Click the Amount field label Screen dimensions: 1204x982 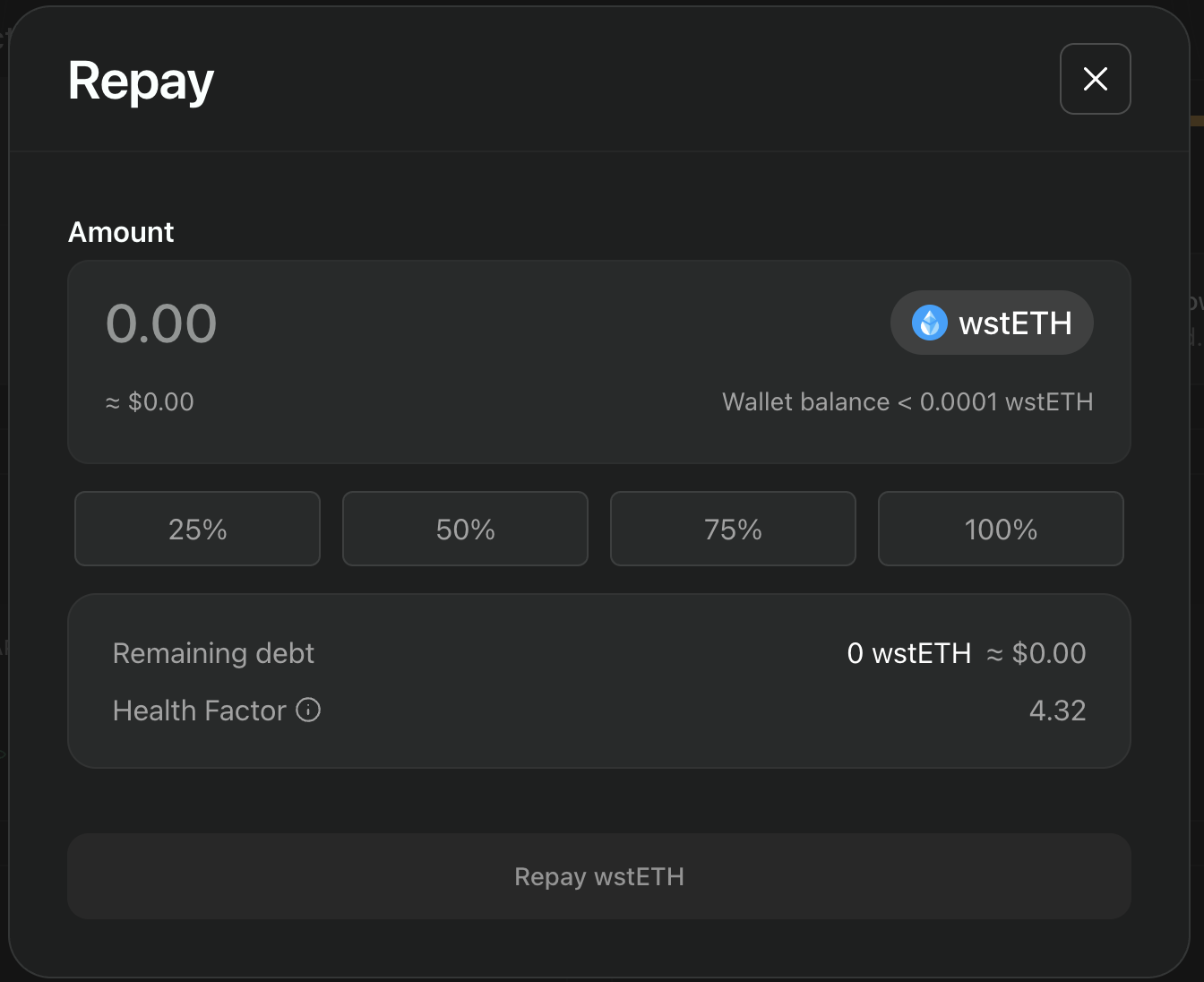pos(121,232)
